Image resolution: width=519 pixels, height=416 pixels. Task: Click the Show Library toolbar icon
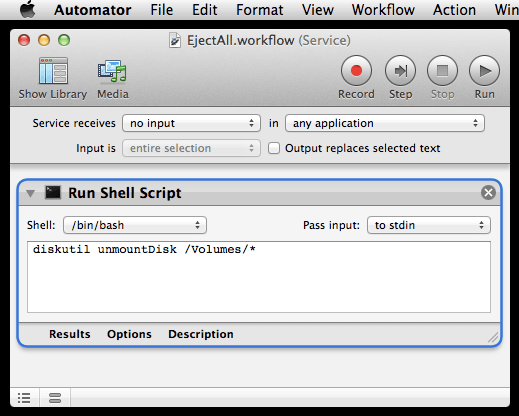pyautogui.click(x=53, y=71)
